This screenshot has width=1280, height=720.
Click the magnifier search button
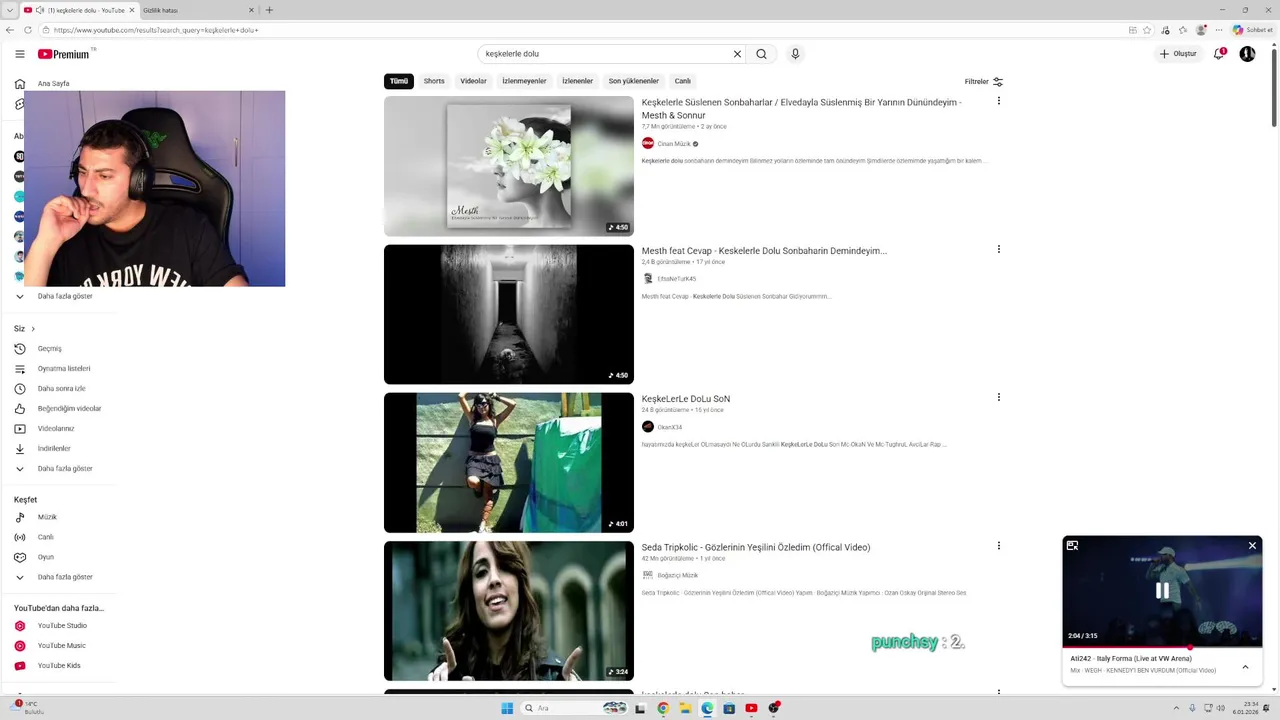761,54
